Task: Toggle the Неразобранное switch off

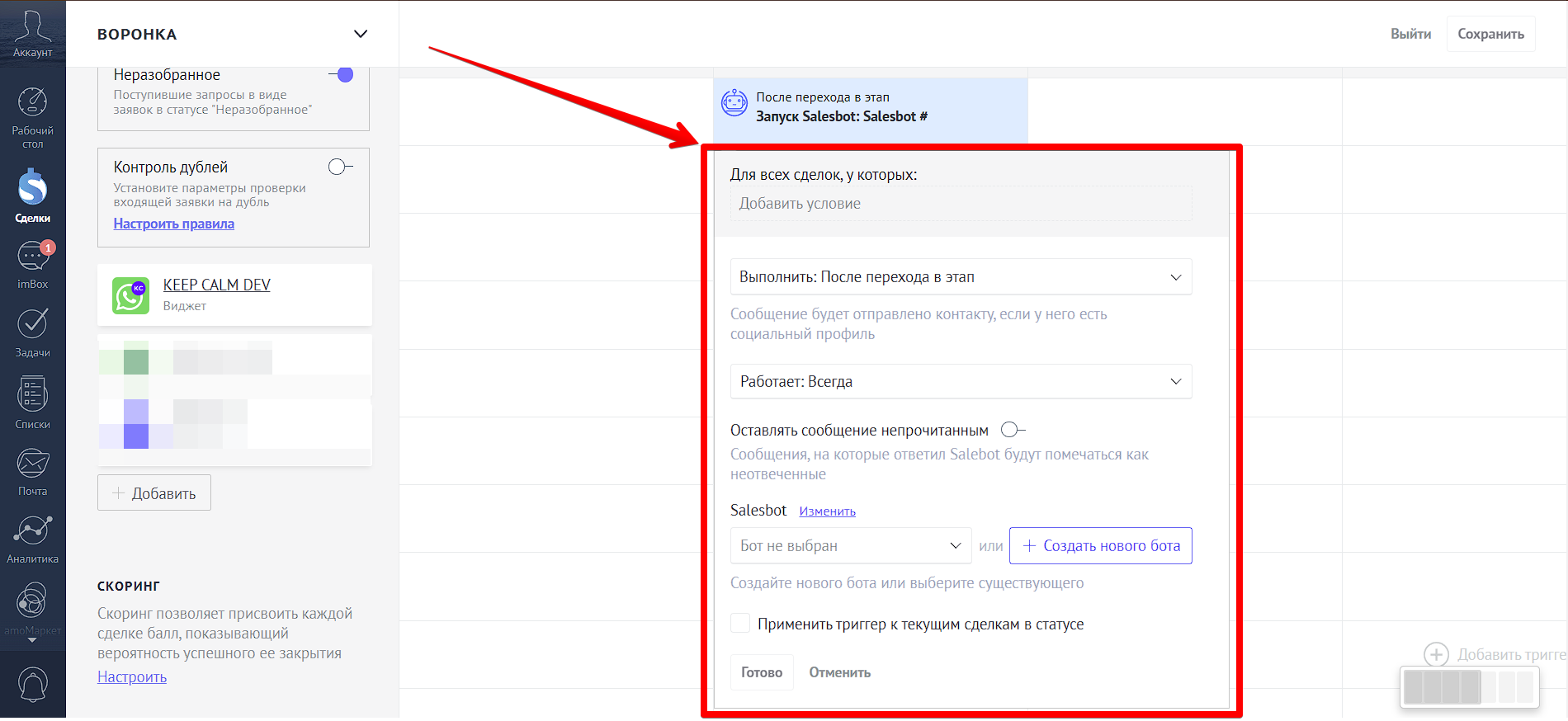Action: tap(341, 75)
